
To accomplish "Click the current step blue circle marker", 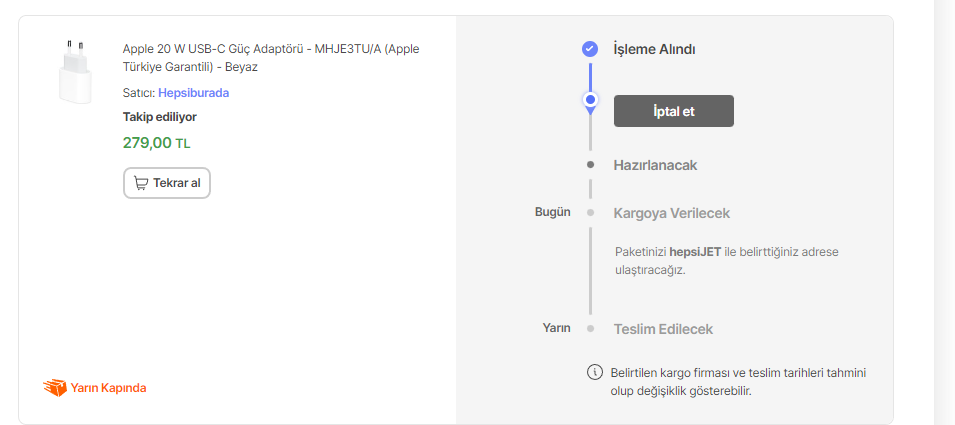I will point(590,100).
